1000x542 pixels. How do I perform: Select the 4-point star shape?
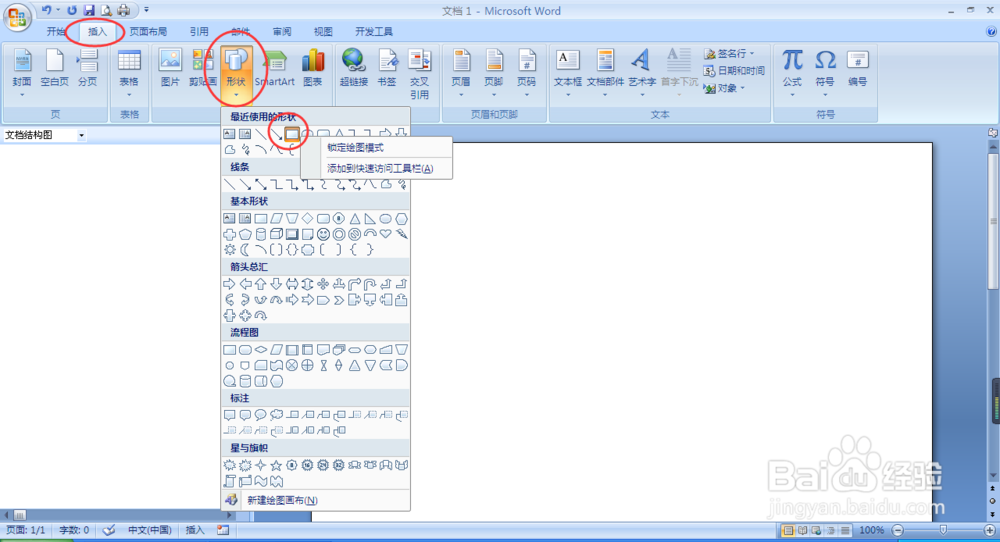point(261,465)
